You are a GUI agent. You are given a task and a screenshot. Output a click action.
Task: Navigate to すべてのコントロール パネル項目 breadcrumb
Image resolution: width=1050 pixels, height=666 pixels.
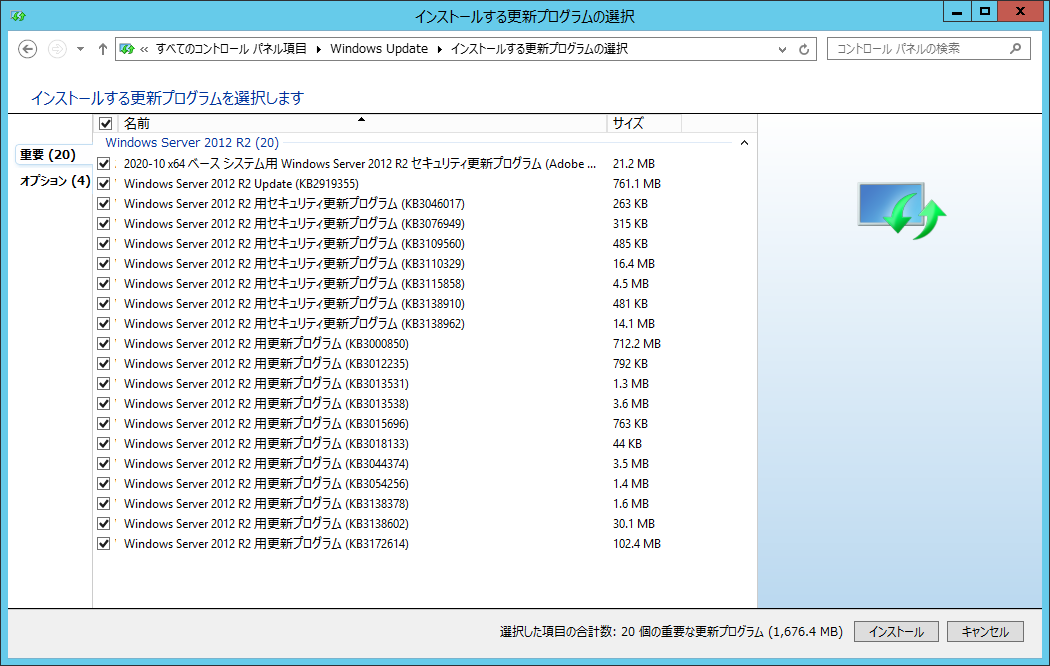pos(231,49)
